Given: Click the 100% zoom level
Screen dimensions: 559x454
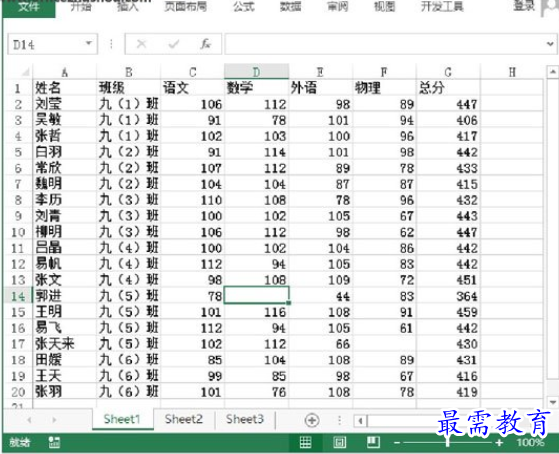Looking at the screenshot, I should 530,443.
